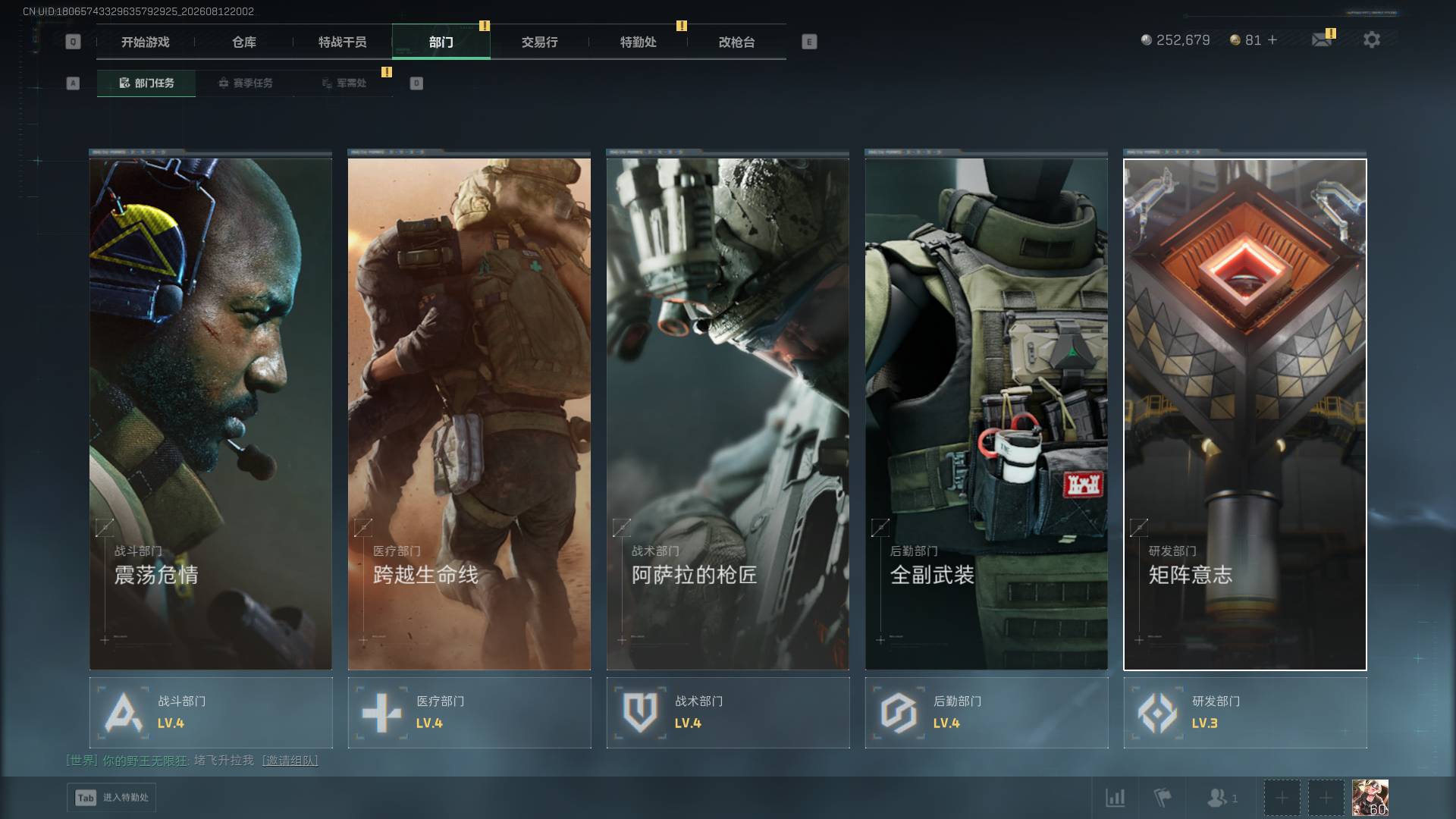Click the 医疗部门 cross emblem icon
1456x819 pixels.
(381, 713)
